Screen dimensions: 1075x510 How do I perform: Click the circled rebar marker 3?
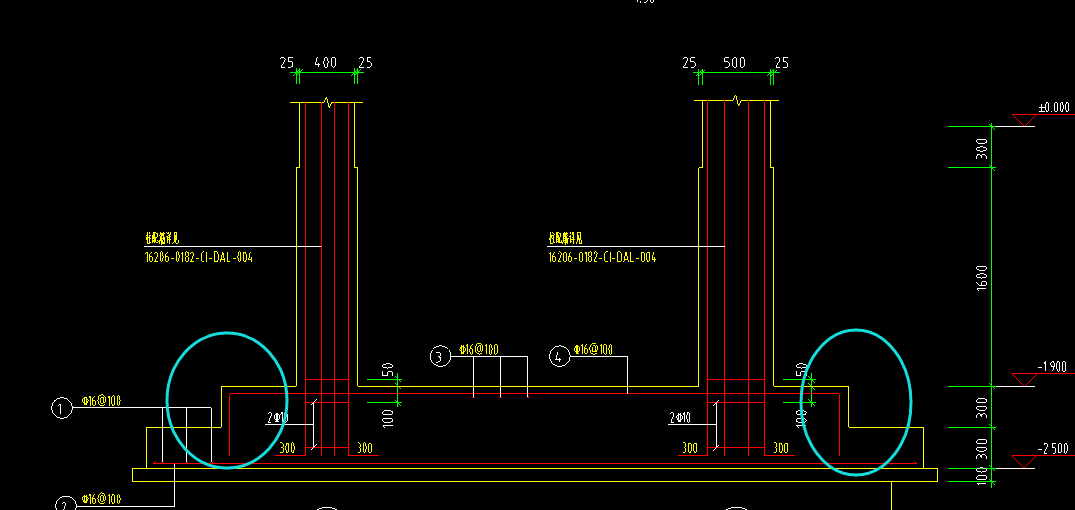click(x=440, y=356)
